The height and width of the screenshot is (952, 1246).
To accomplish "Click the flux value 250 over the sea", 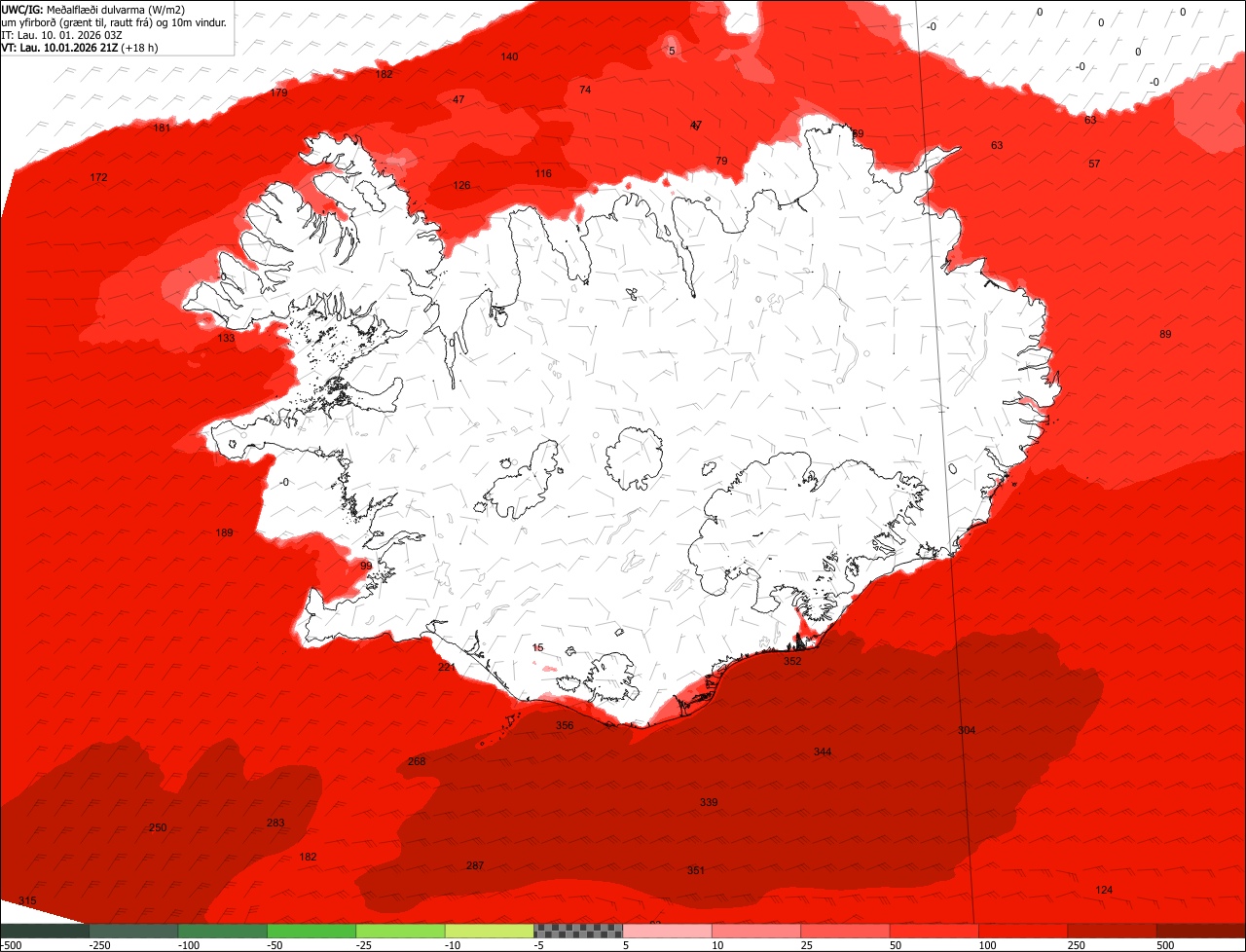I will 158,827.
